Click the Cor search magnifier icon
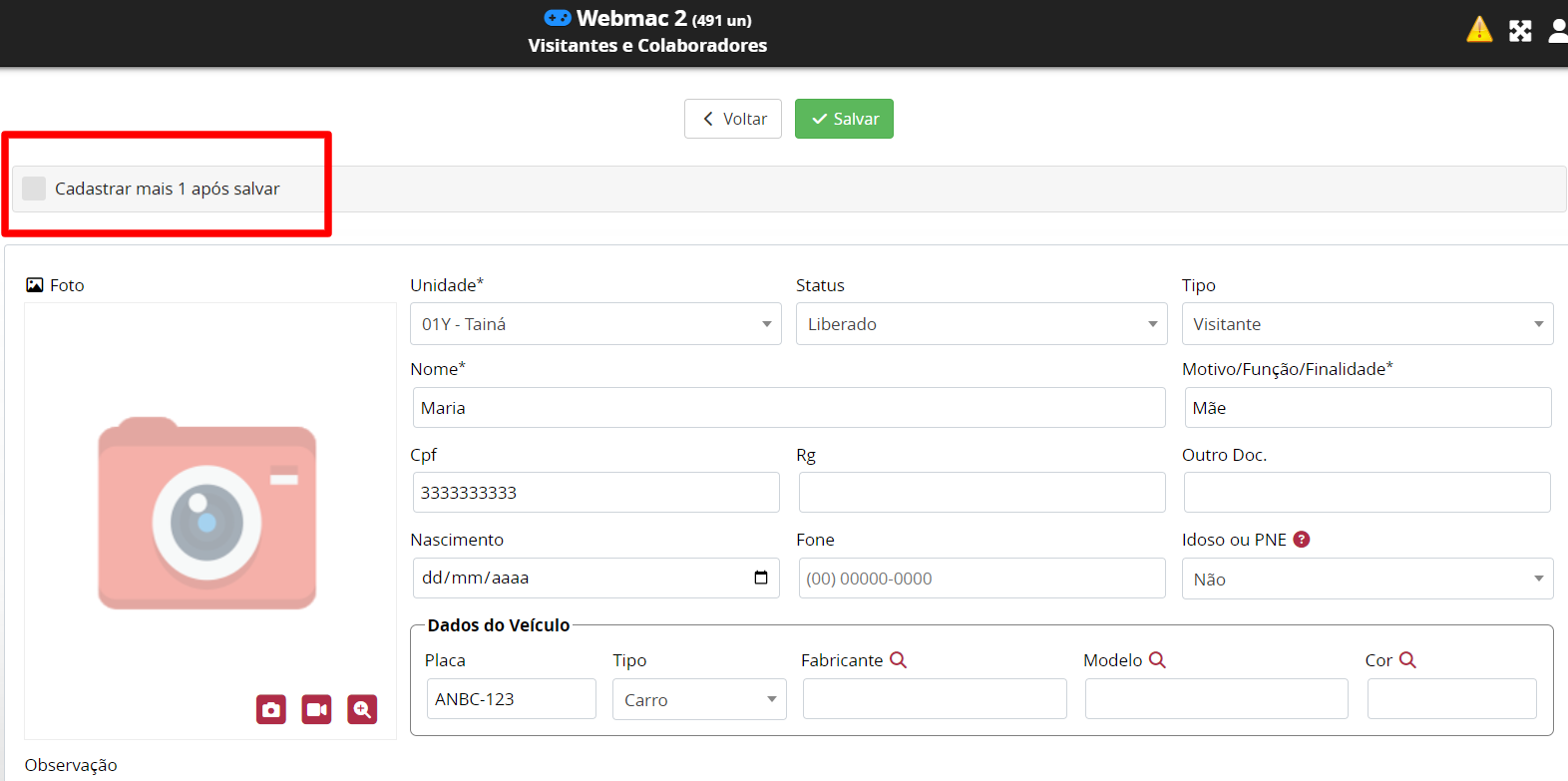1568x781 pixels. click(1407, 660)
